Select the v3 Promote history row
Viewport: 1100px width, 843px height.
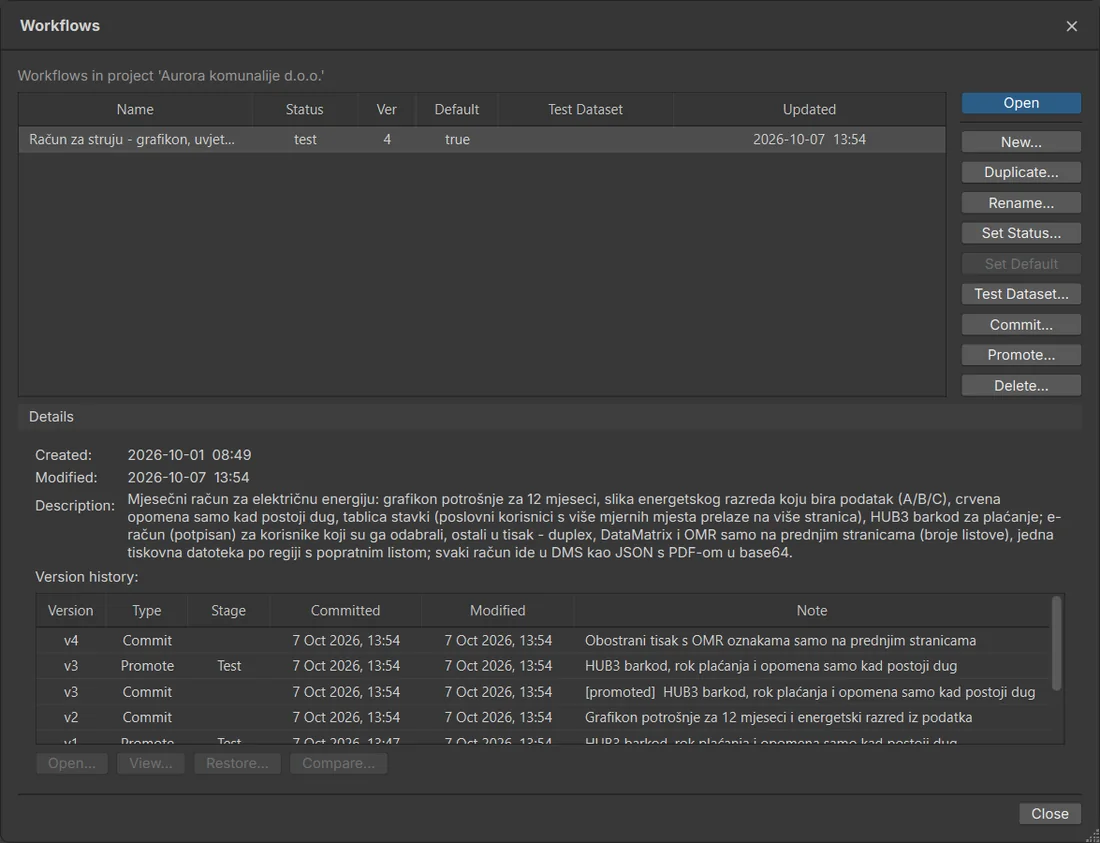click(543, 666)
